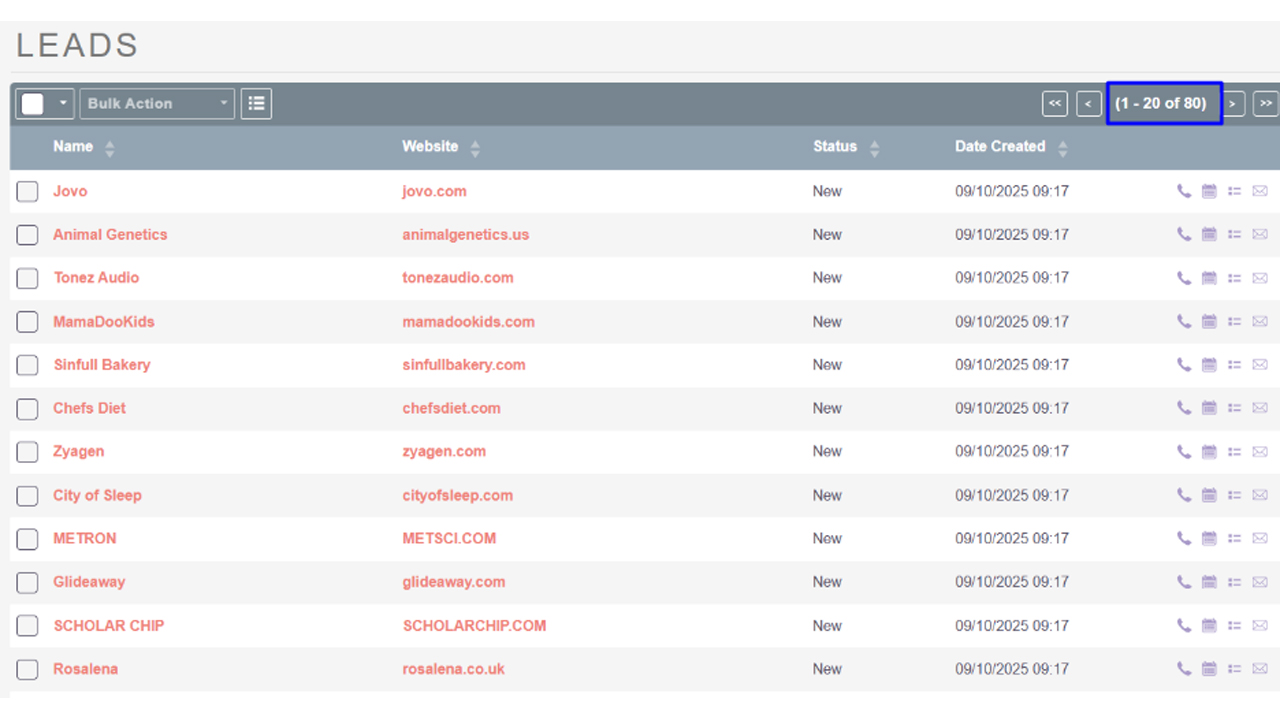This screenshot has width=1280, height=720.
Task: Go to next page of leads
Action: [x=1233, y=103]
